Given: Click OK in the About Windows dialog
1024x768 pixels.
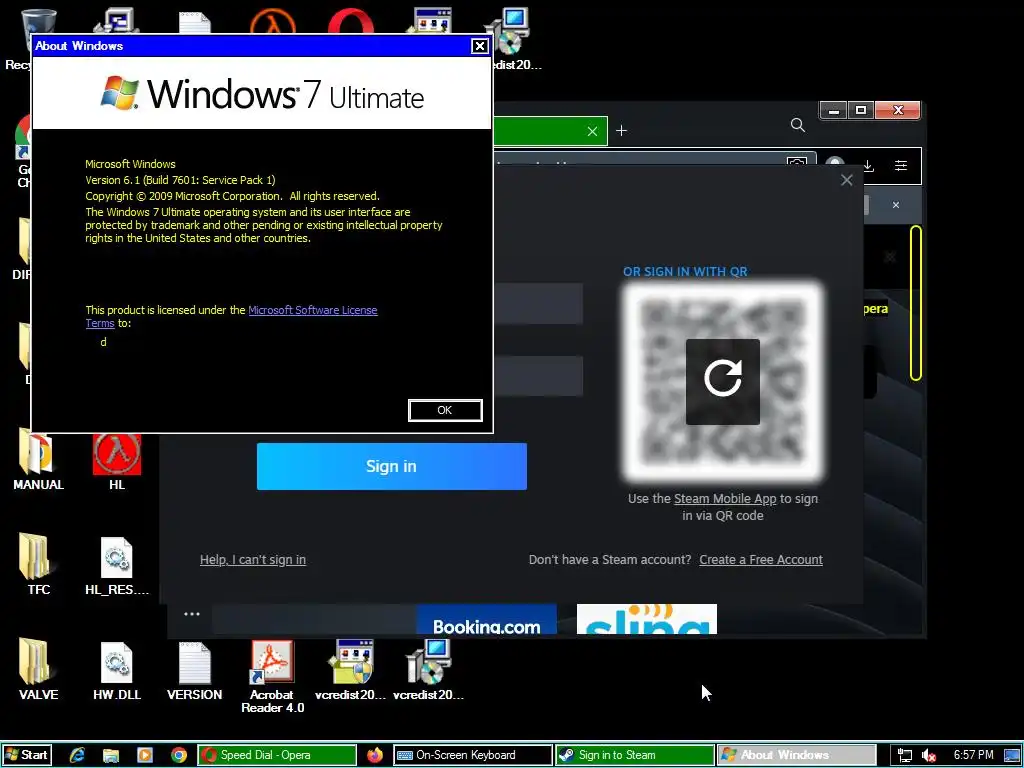Looking at the screenshot, I should [445, 410].
